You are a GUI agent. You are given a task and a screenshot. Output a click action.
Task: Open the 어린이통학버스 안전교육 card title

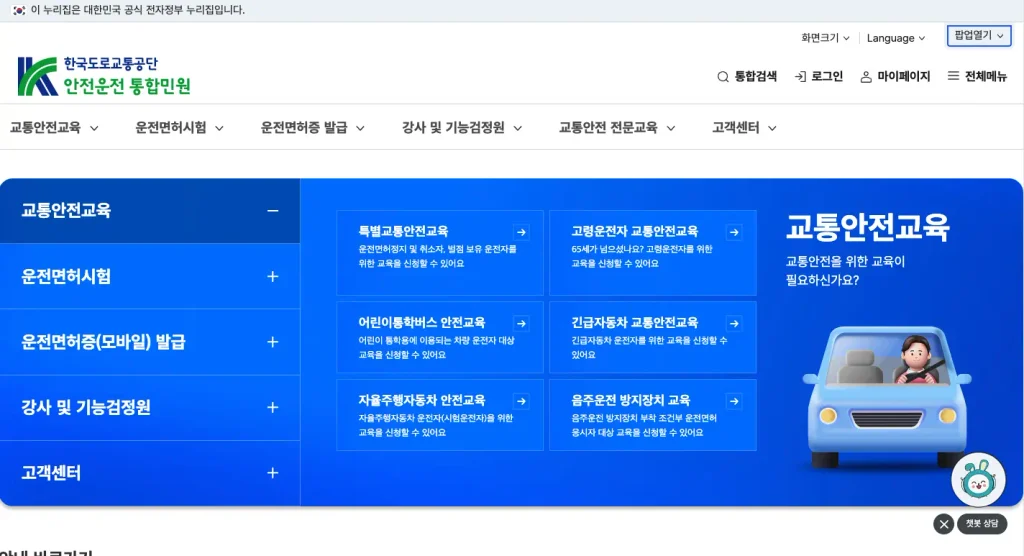(x=421, y=323)
